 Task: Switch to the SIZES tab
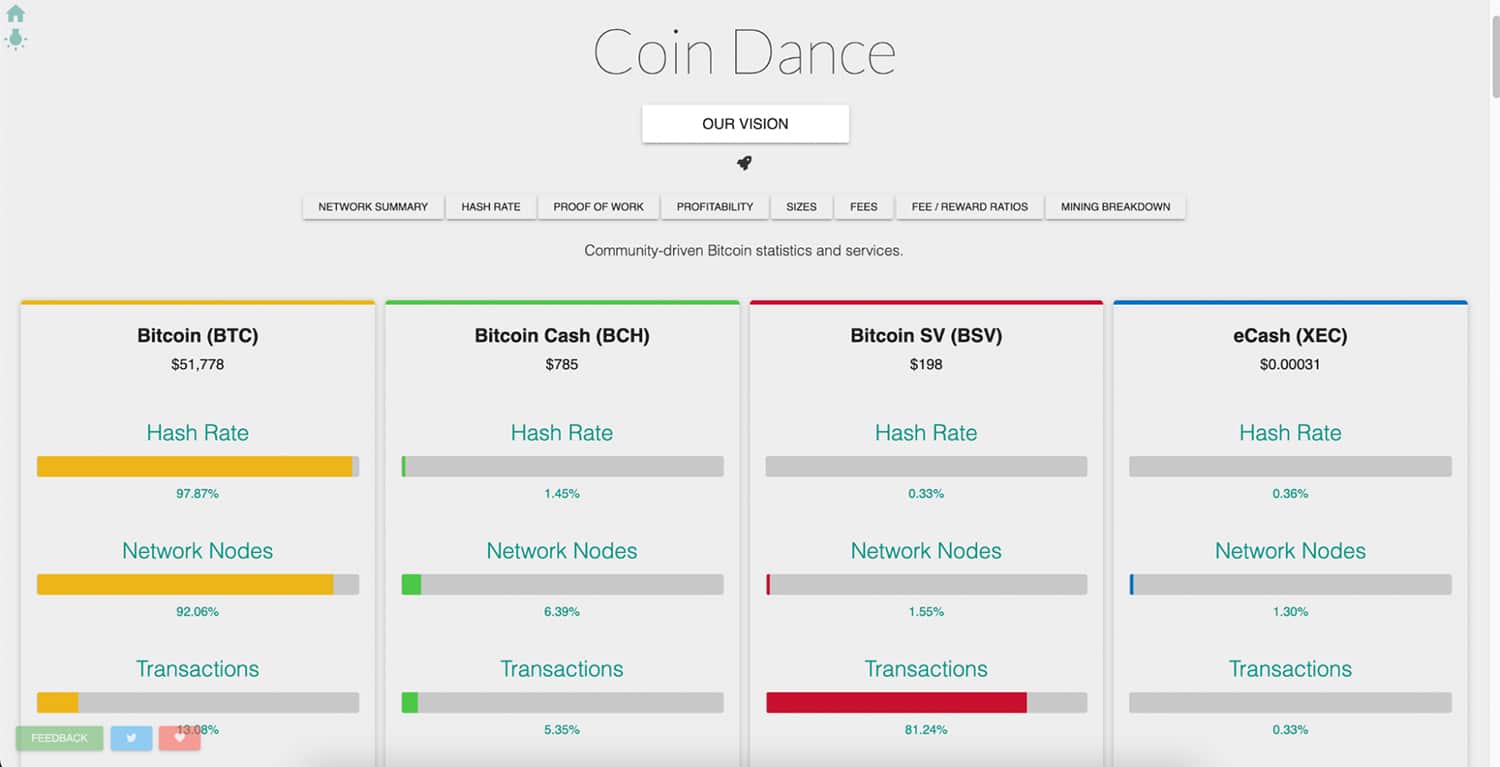(801, 207)
